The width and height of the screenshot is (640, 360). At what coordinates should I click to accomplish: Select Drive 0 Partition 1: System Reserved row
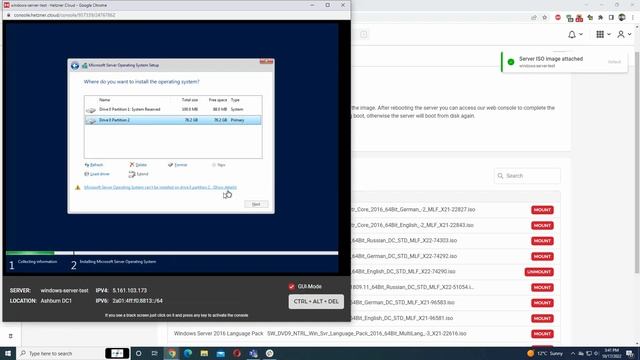coord(173,109)
